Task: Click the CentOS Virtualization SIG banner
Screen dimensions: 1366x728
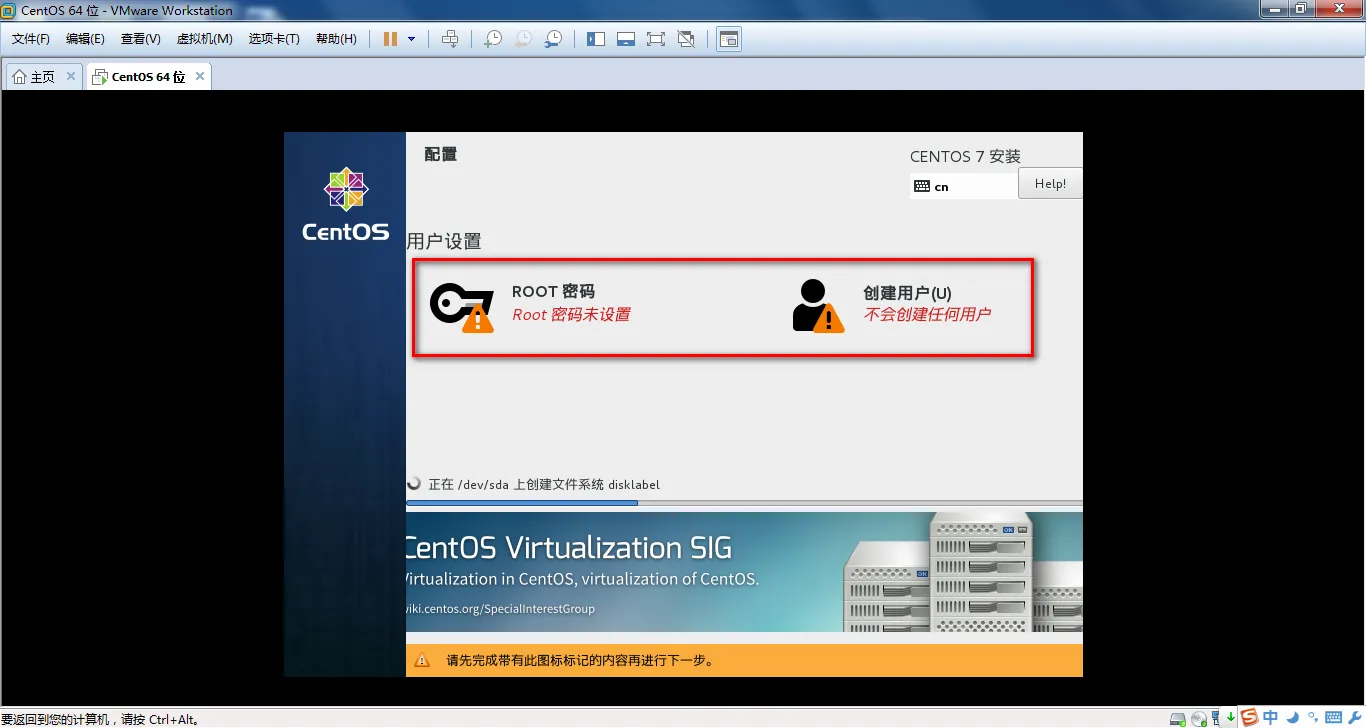Action: [x=744, y=572]
